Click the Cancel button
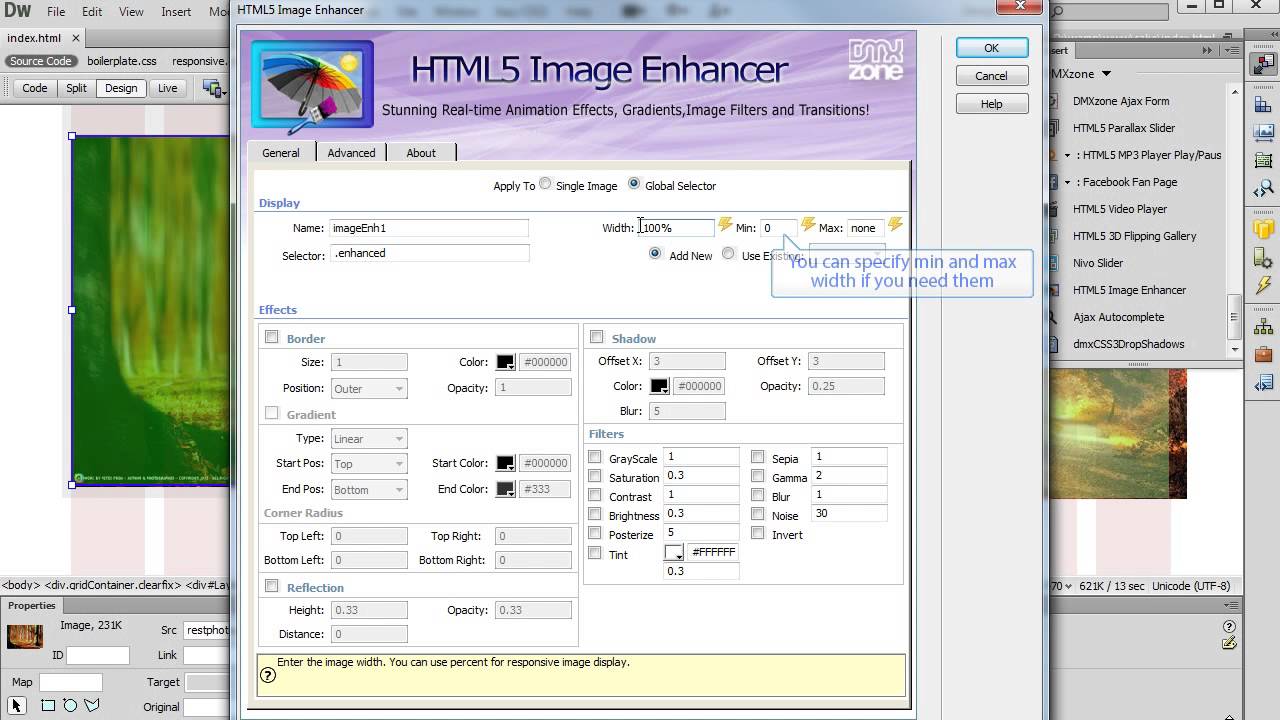This screenshot has width=1280, height=720. pyautogui.click(x=991, y=76)
